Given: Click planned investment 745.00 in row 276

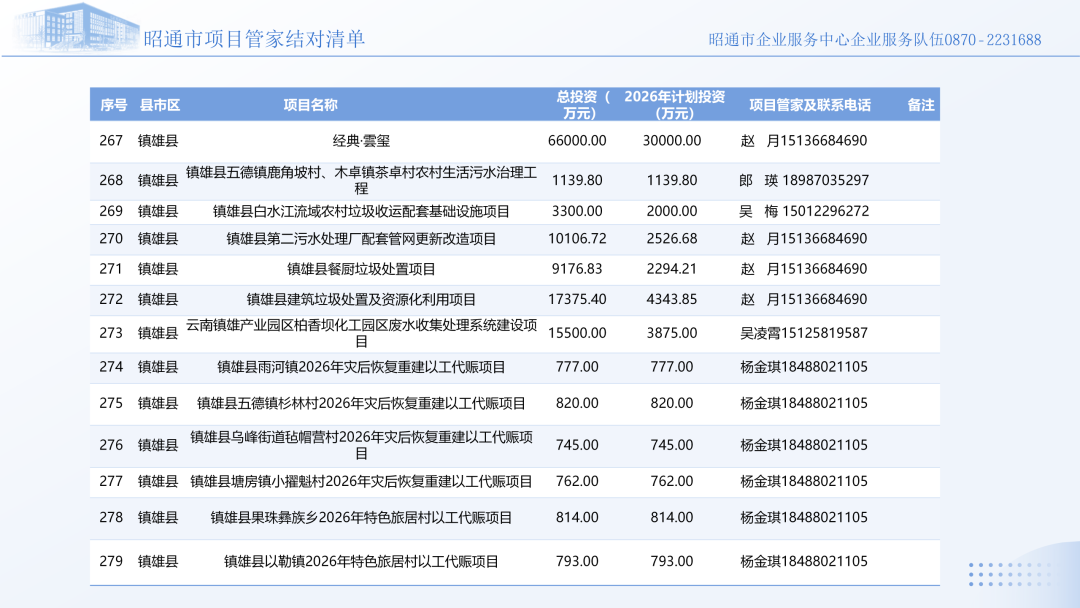Looking at the screenshot, I should coord(672,445).
